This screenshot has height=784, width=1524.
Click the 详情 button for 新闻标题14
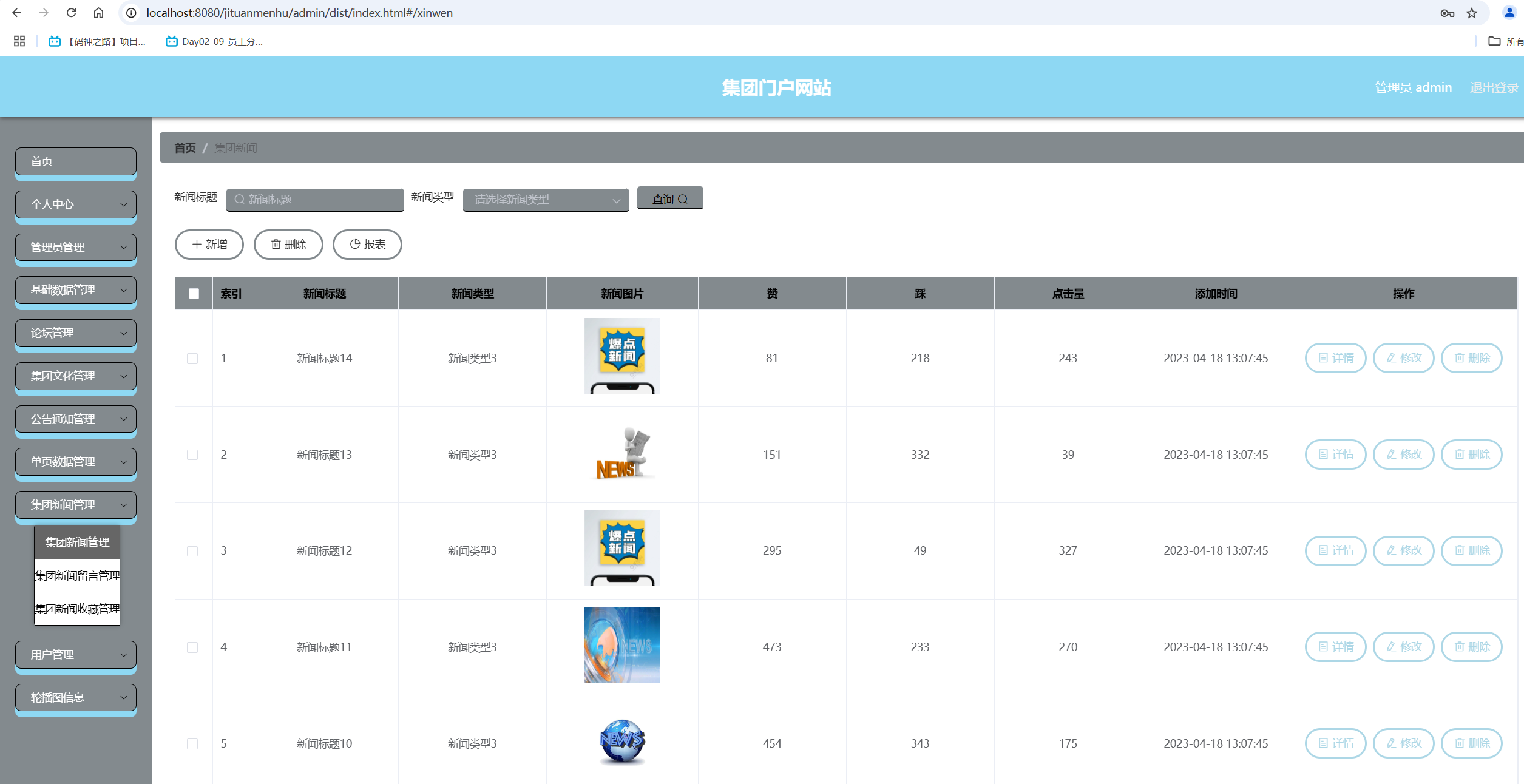[x=1335, y=358]
